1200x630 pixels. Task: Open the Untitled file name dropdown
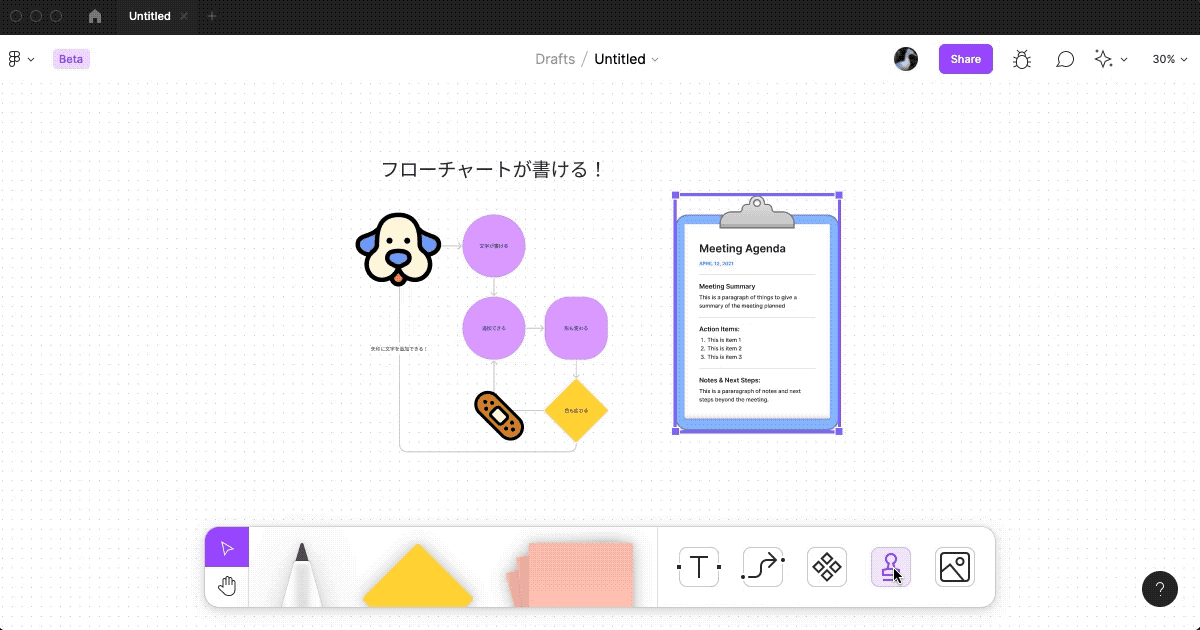click(626, 59)
